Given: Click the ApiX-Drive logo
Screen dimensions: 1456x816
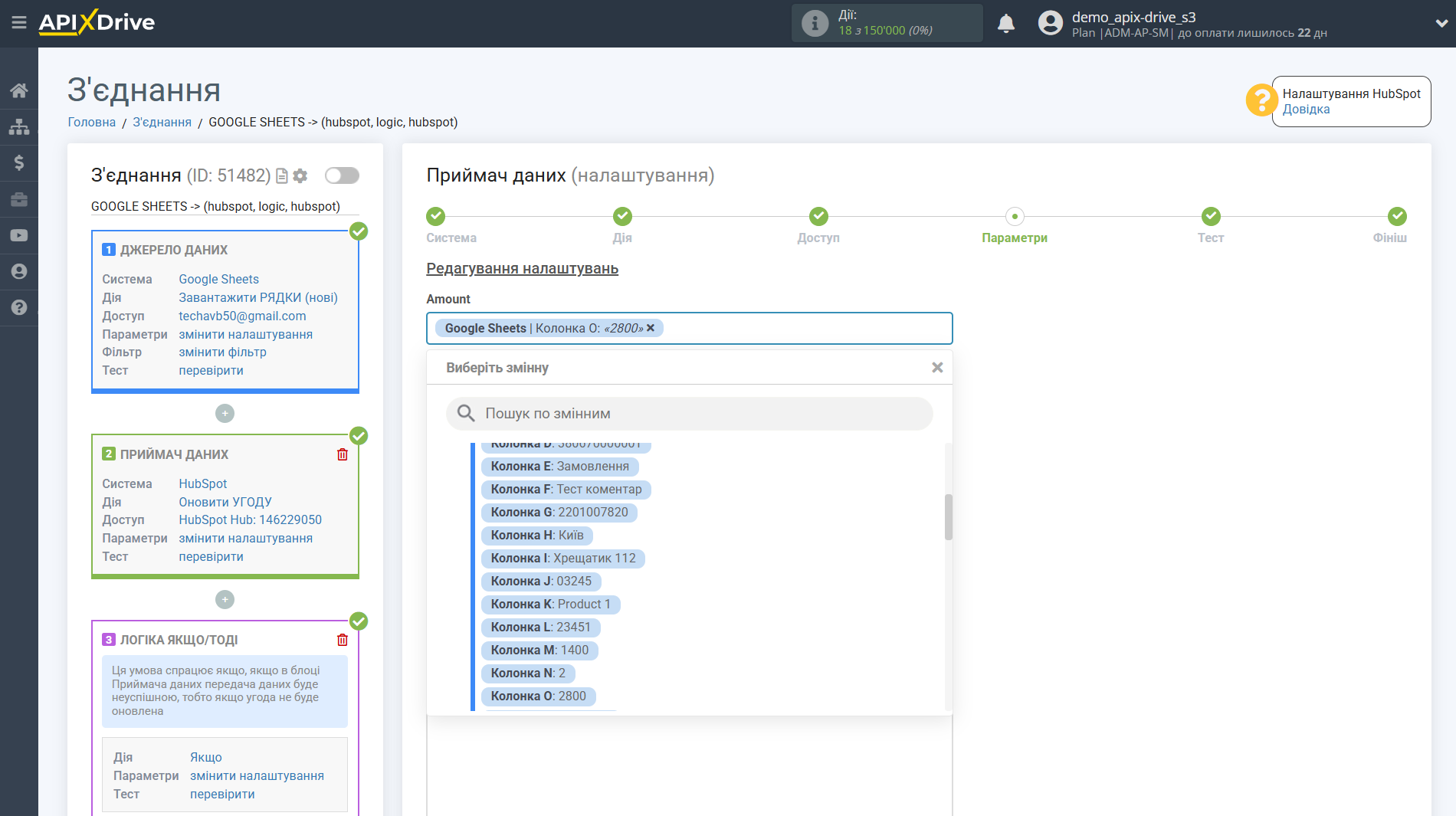Looking at the screenshot, I should [x=97, y=22].
